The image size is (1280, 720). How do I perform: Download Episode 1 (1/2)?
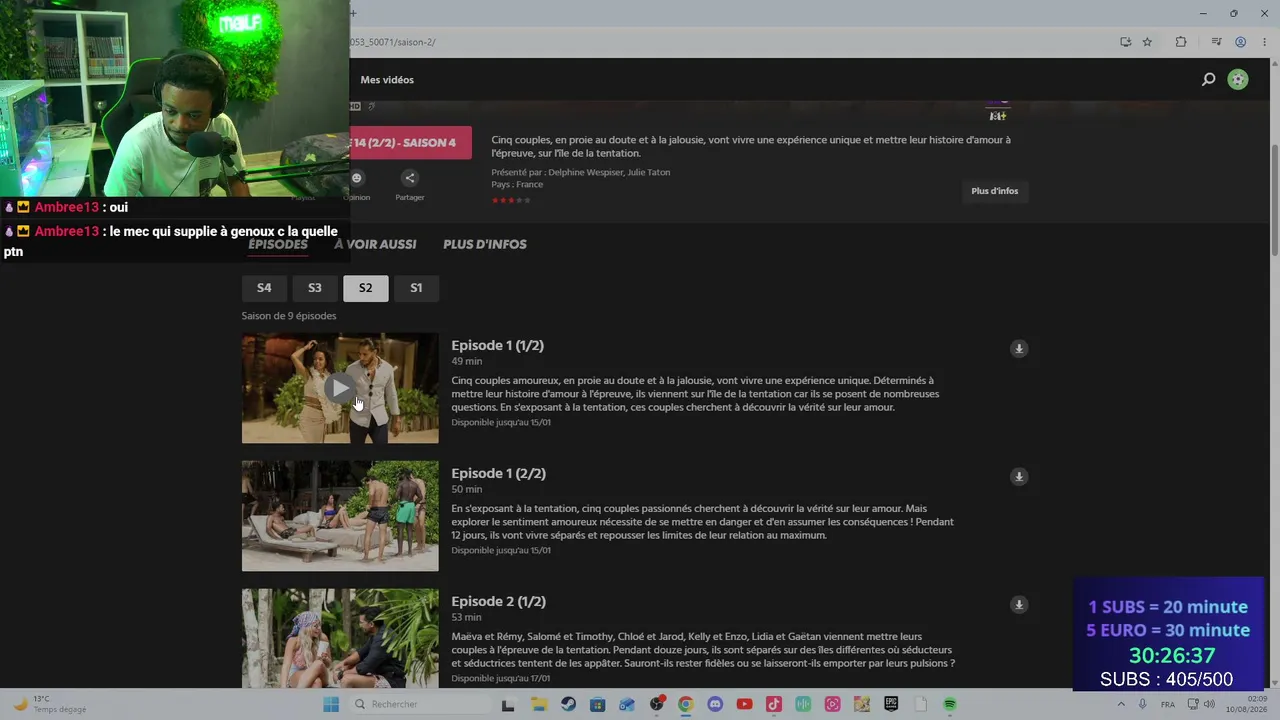tap(1019, 349)
